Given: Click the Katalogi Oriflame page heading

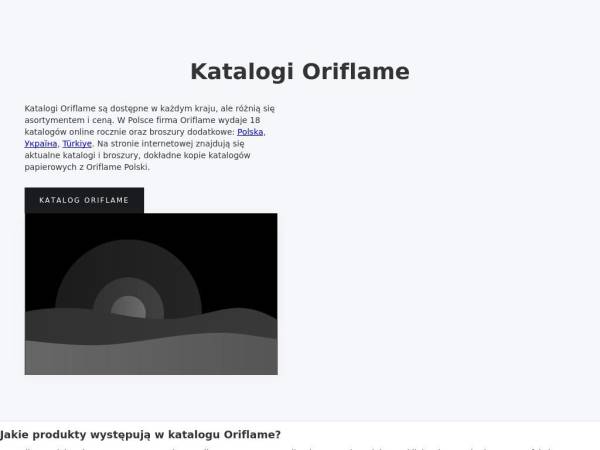Looking at the screenshot, I should pos(300,72).
